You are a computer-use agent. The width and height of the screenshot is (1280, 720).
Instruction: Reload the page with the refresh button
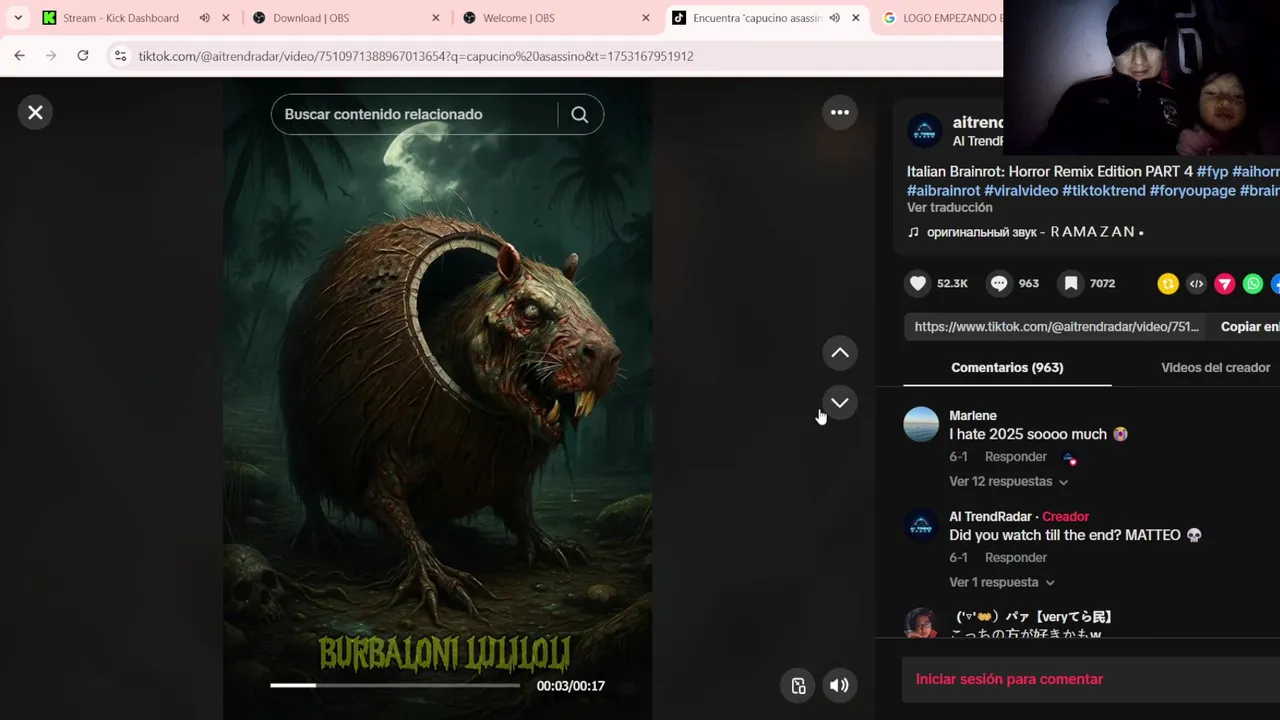pos(83,56)
